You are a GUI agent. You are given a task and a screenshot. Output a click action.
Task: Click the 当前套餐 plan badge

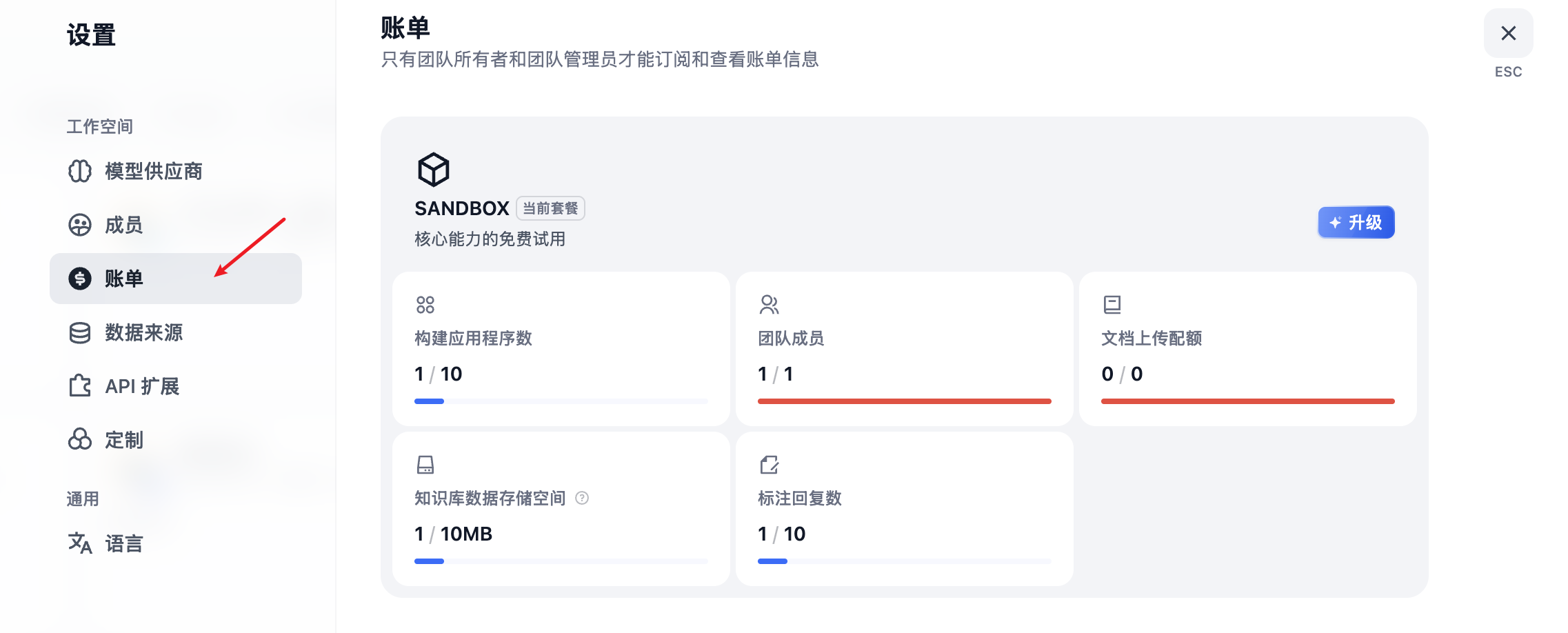point(550,208)
